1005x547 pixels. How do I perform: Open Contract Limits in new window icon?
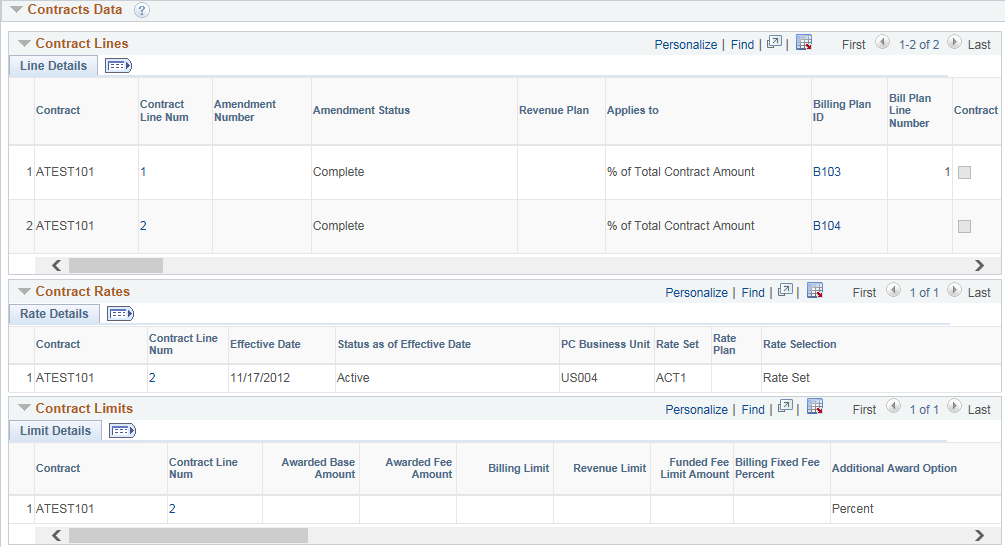(785, 407)
